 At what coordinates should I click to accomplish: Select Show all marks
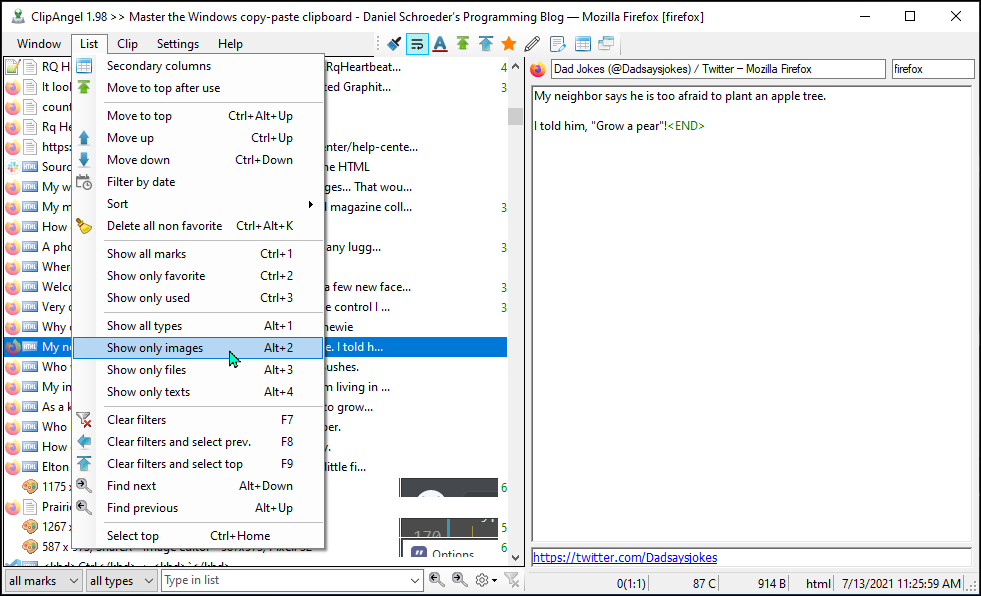click(198, 253)
